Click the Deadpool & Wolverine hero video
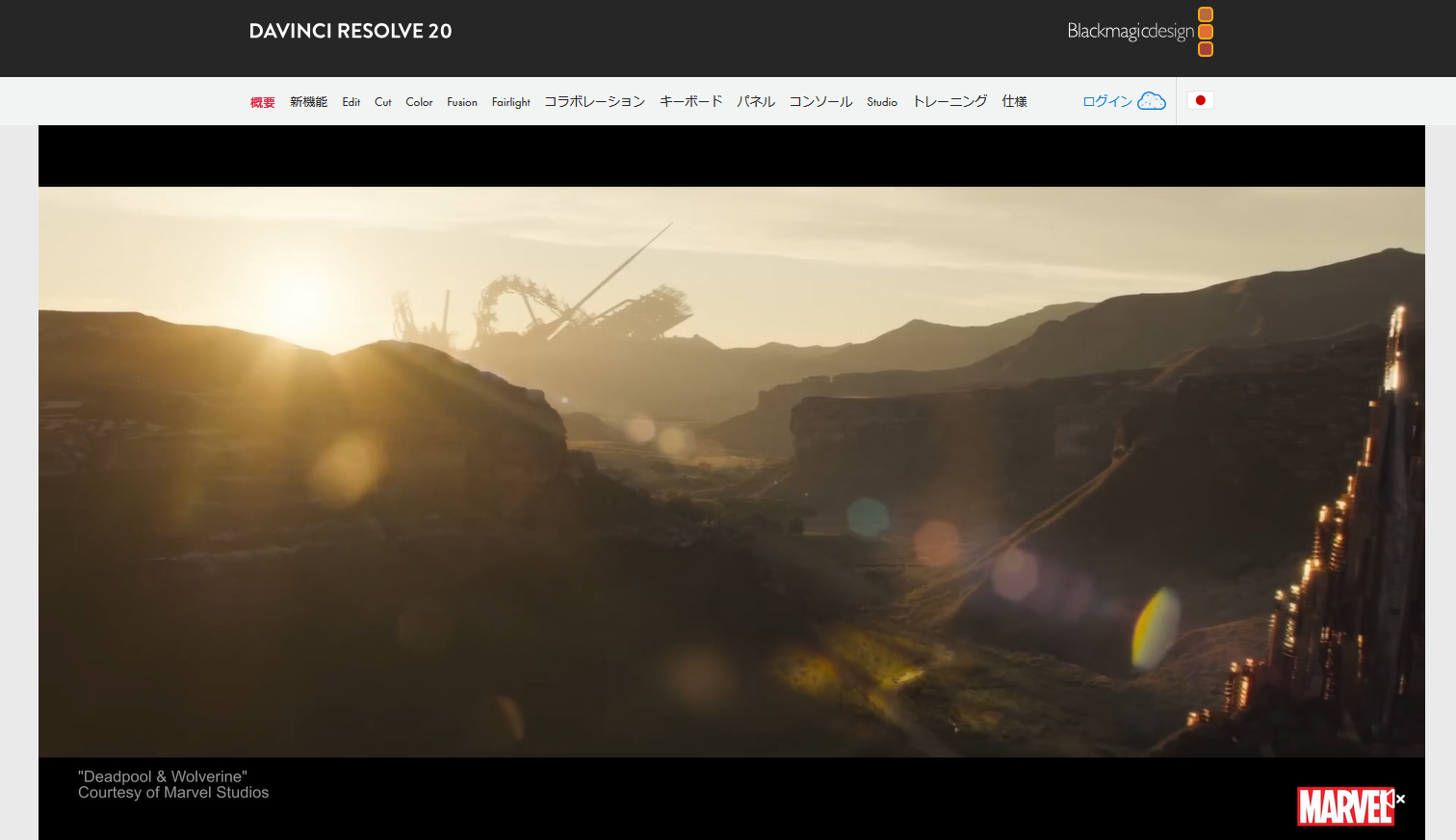The image size is (1456, 840). pyautogui.click(x=732, y=472)
